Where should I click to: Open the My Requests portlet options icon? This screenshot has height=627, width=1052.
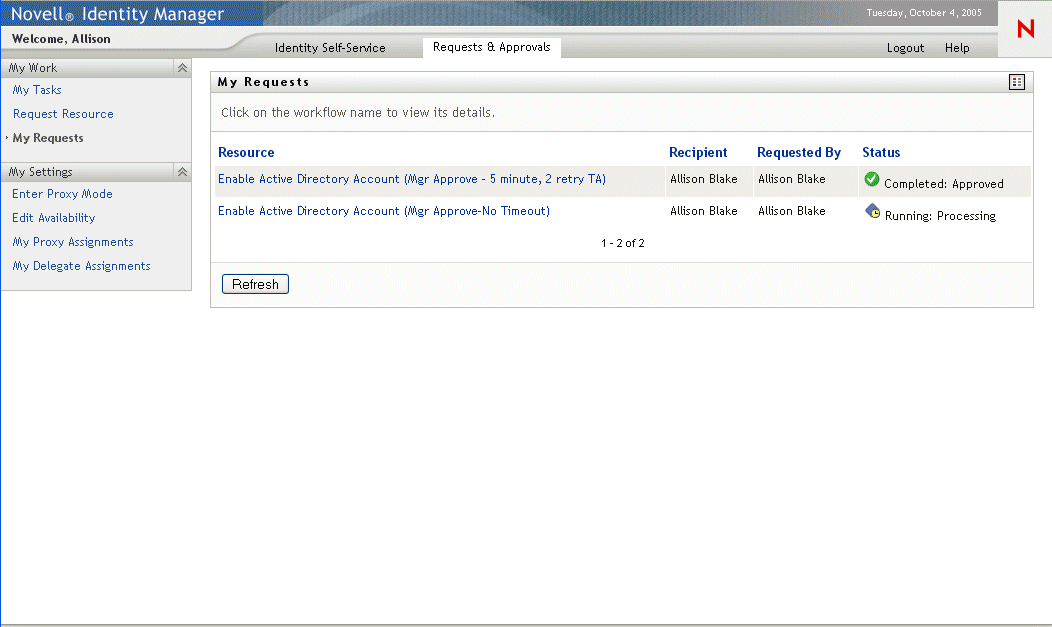pyautogui.click(x=1017, y=81)
